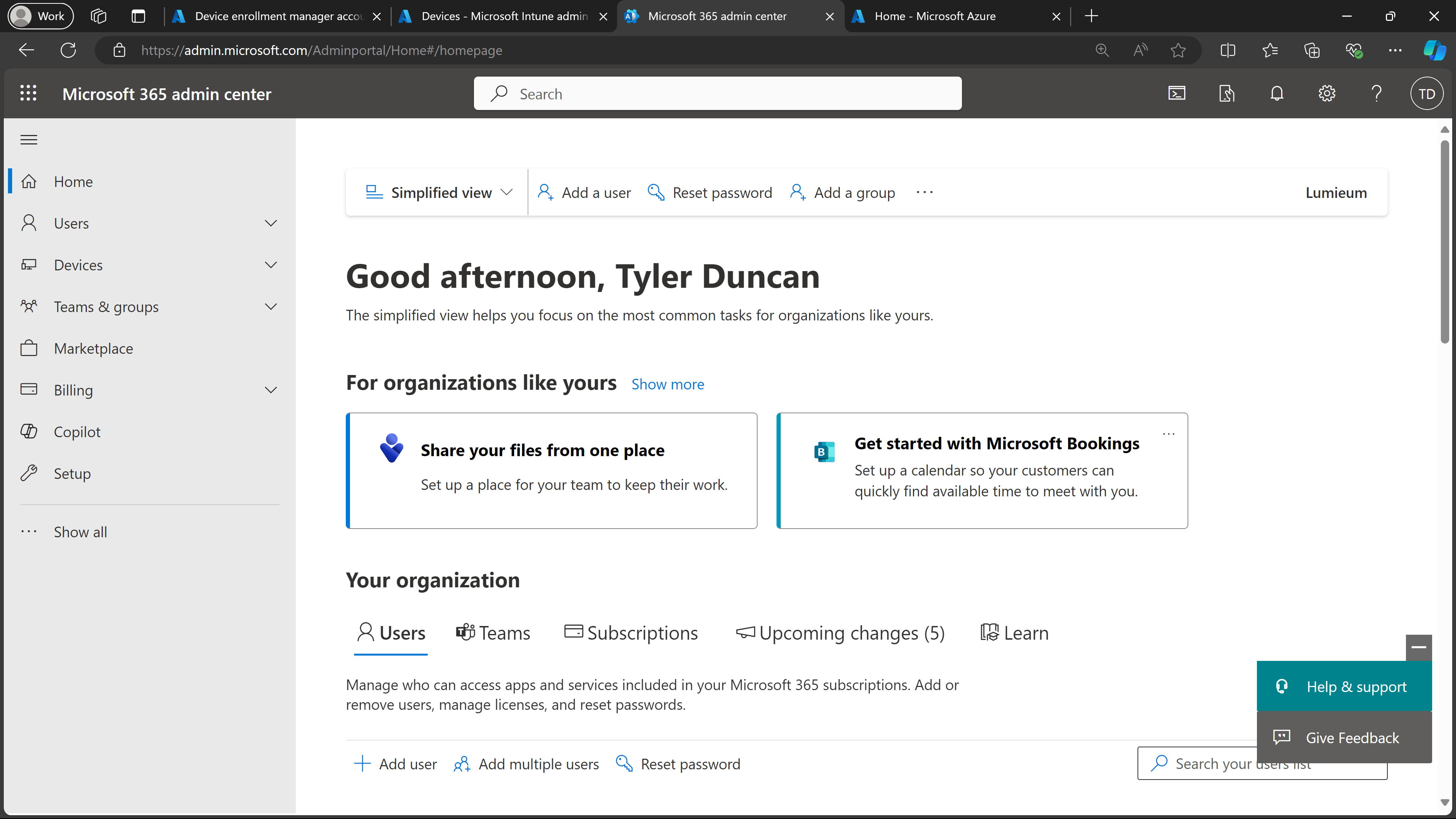Open Help & support
Image resolution: width=1456 pixels, height=819 pixels.
1344,686
